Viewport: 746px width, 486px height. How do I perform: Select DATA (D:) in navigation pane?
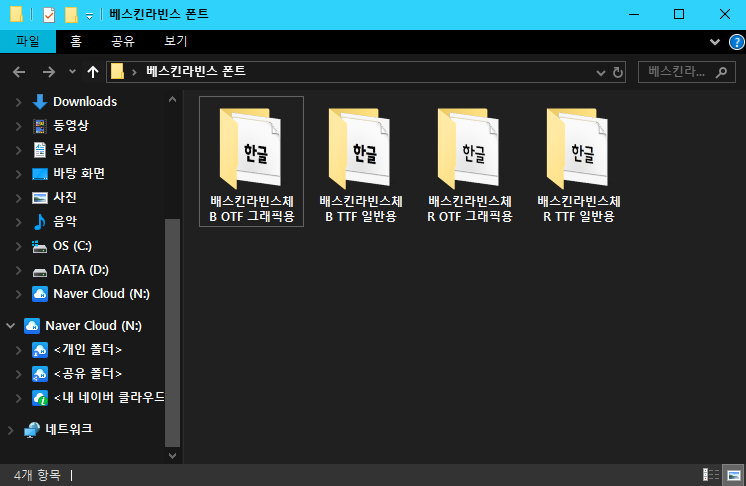coord(81,270)
